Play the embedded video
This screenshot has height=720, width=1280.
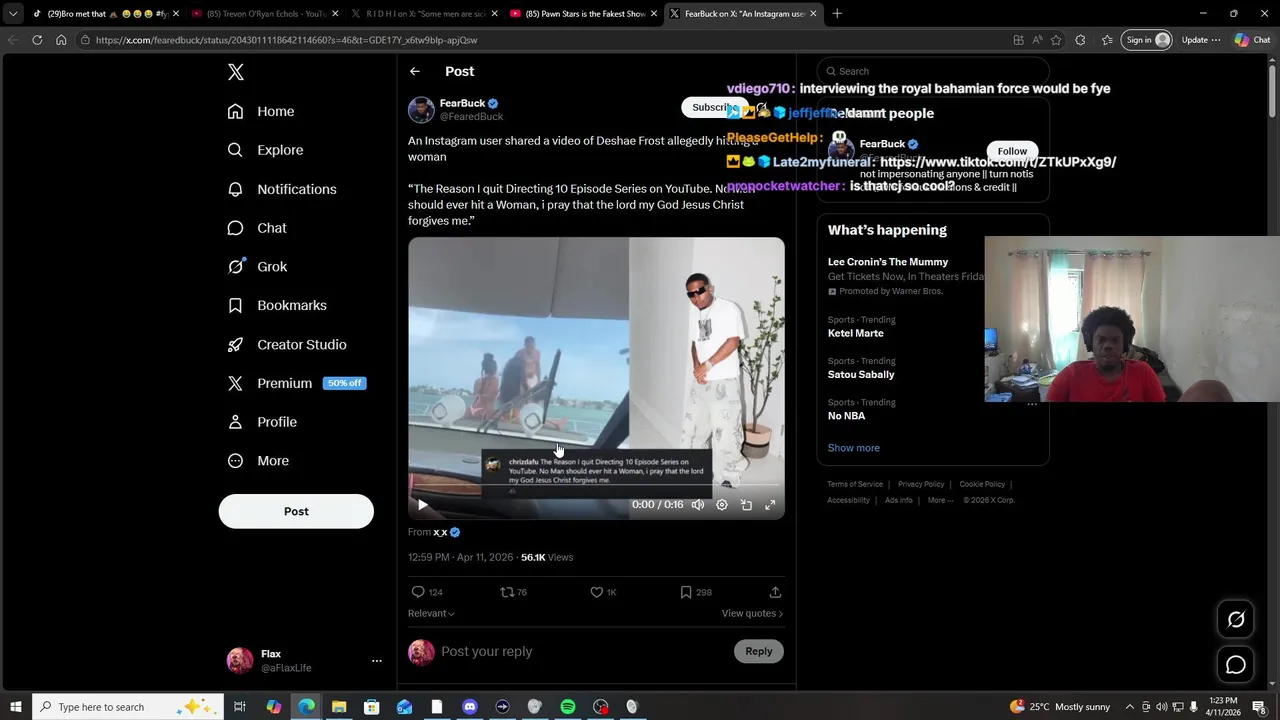[x=422, y=505]
